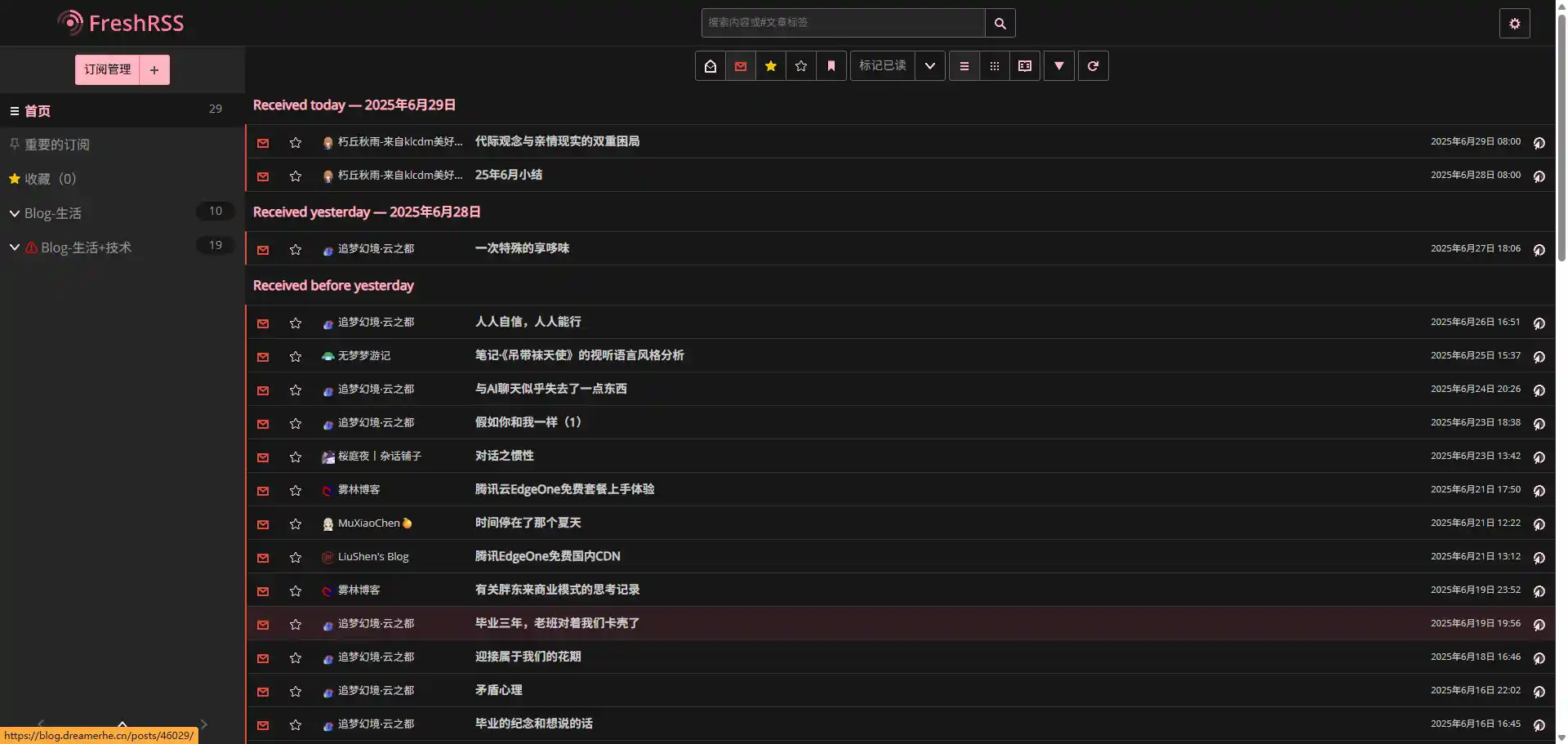The width and height of the screenshot is (1568, 744).
Task: Toggle read status of 25年6月小结
Action: click(x=263, y=176)
